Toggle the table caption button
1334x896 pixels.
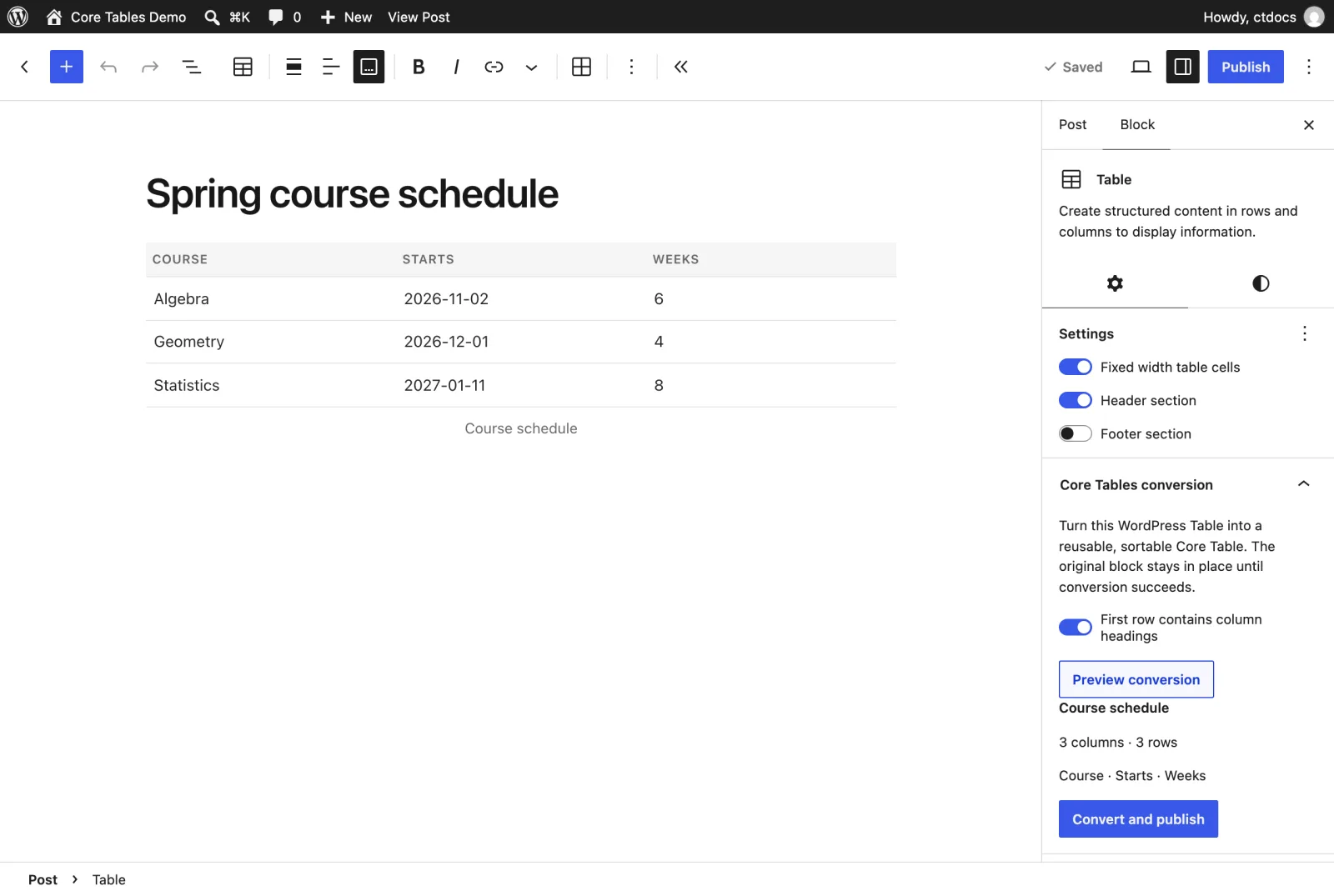(x=369, y=67)
